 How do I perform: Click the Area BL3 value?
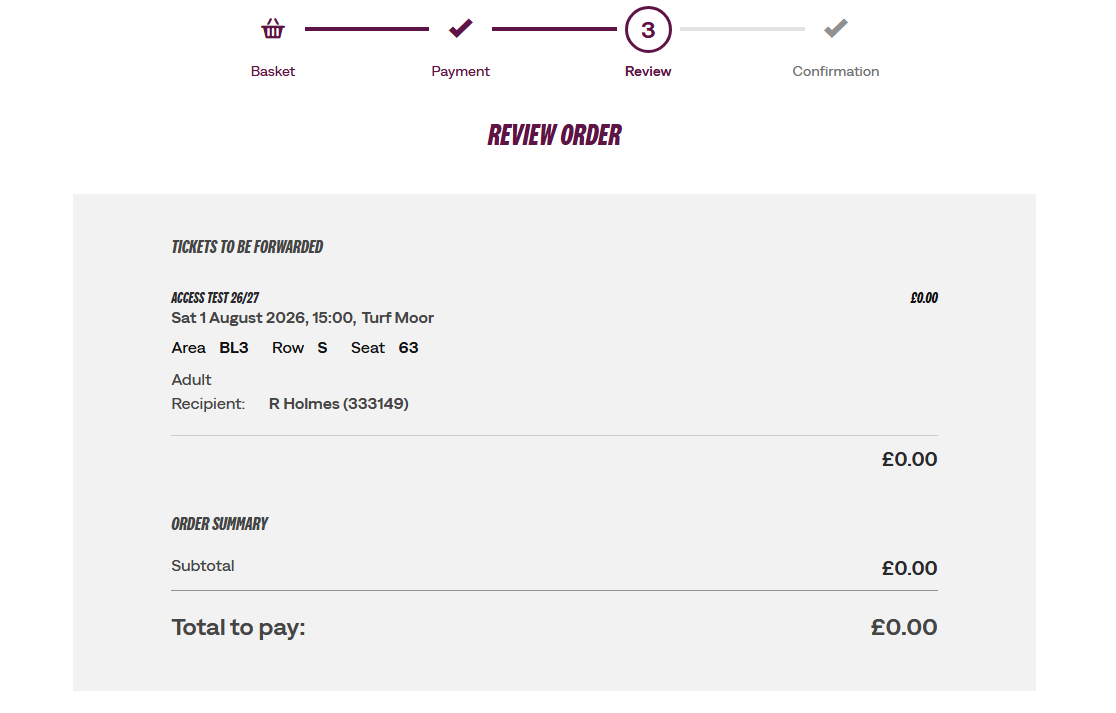pos(233,348)
